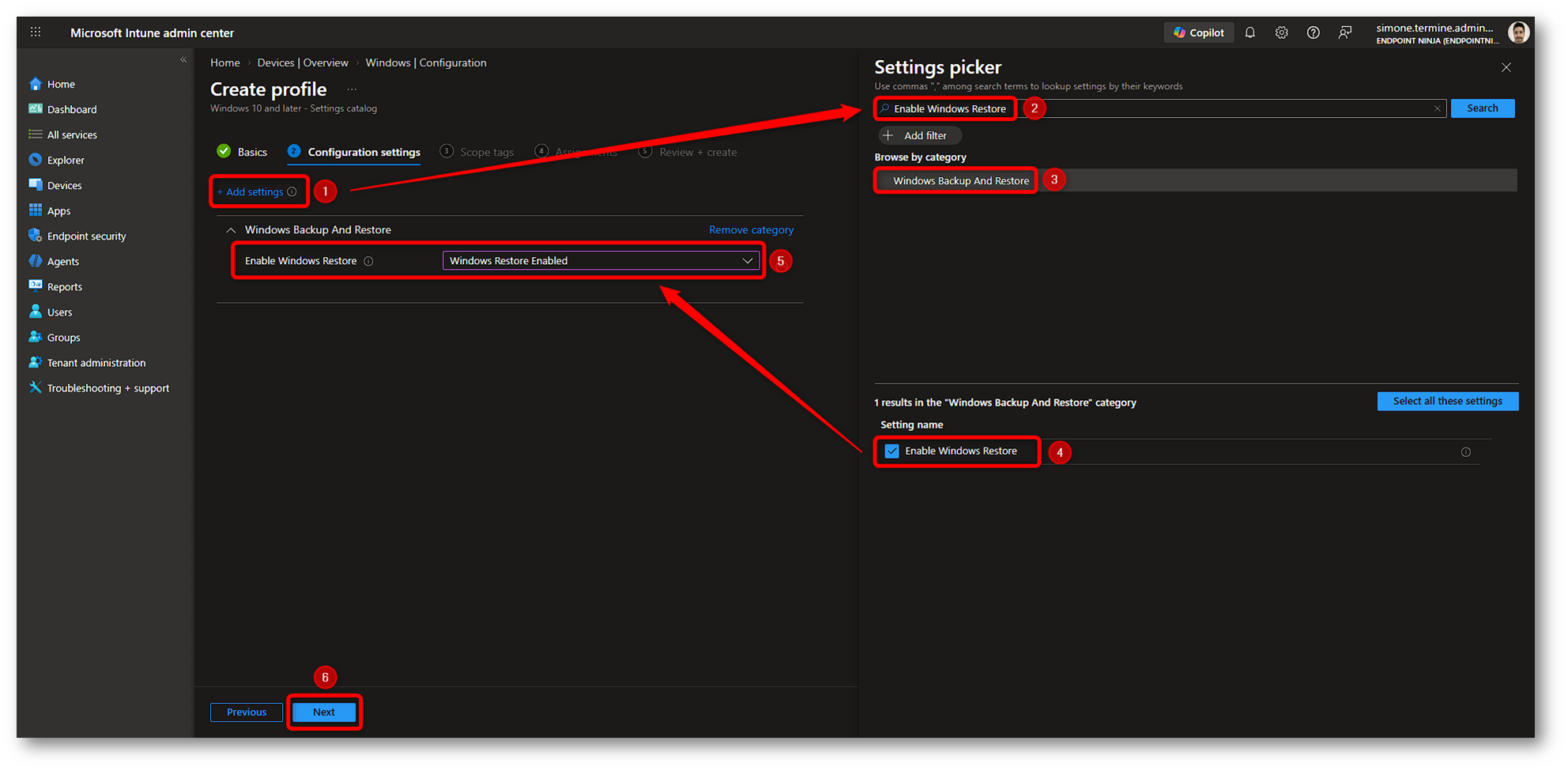Open the Dashboard icon in sidebar
This screenshot has width=1568, height=771.
[36, 109]
